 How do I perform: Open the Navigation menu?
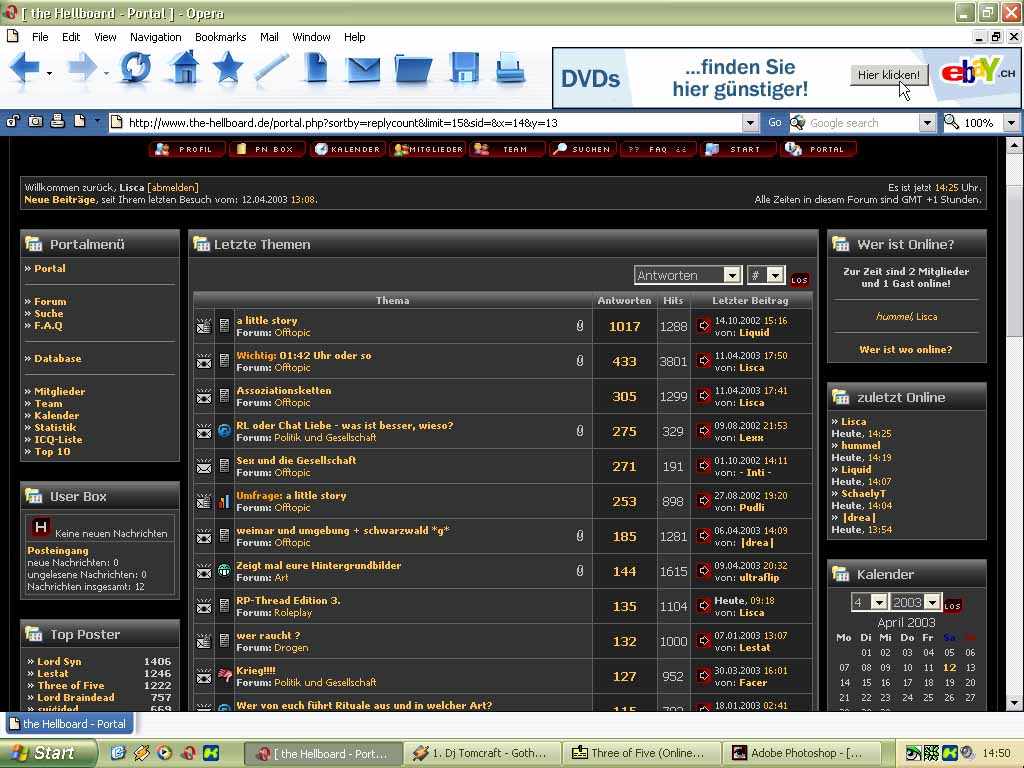coord(155,37)
